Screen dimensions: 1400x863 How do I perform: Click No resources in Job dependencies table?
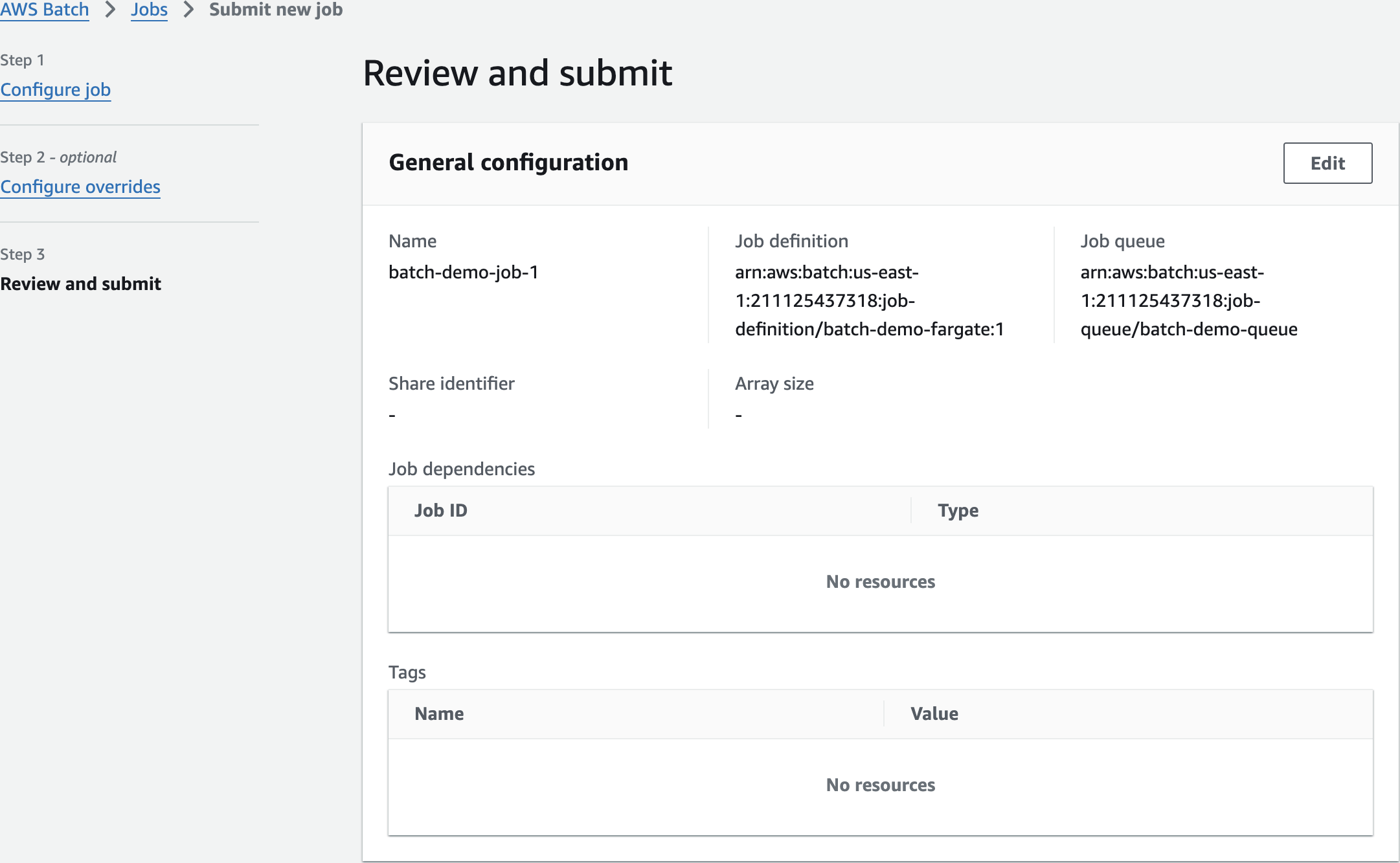(x=880, y=581)
